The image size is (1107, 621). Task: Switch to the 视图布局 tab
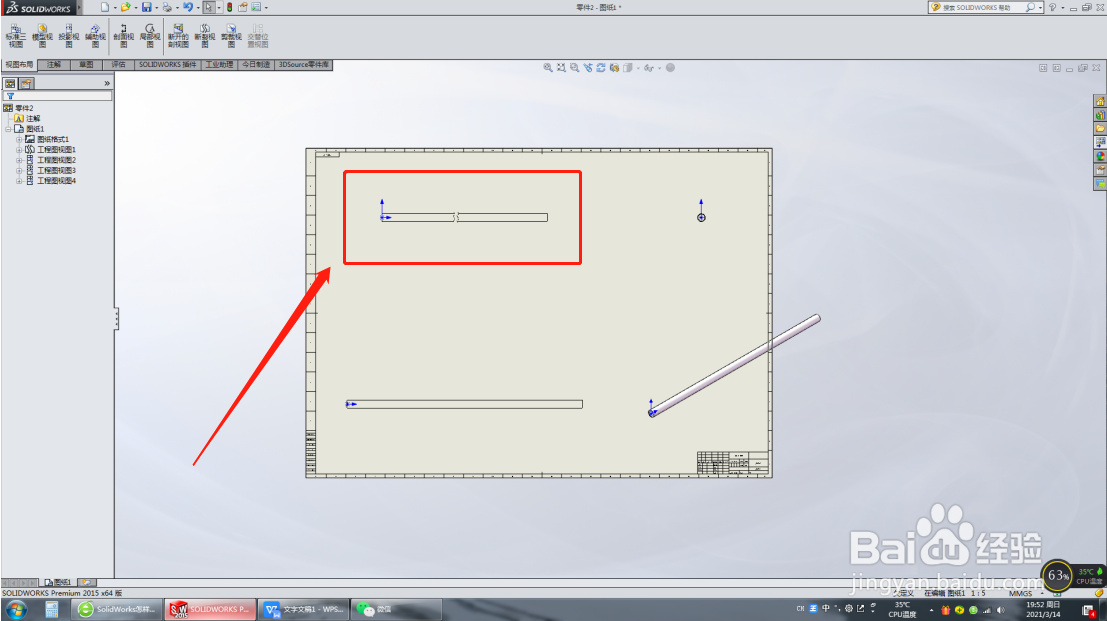pos(19,65)
